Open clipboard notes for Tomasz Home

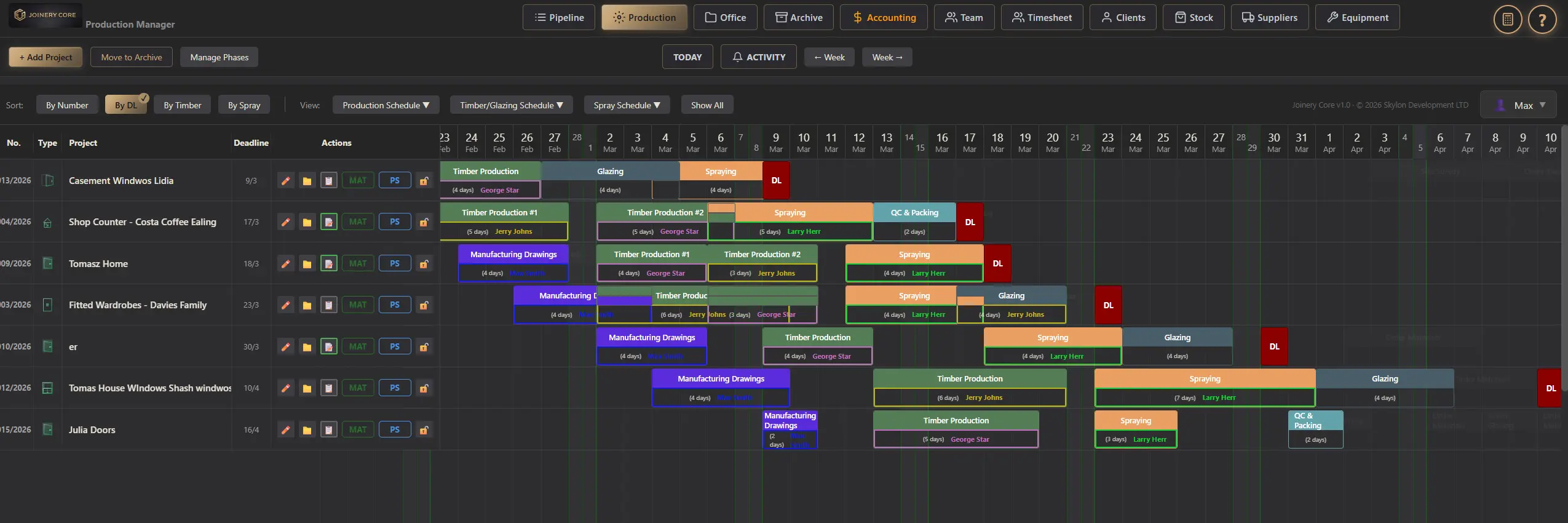point(329,264)
